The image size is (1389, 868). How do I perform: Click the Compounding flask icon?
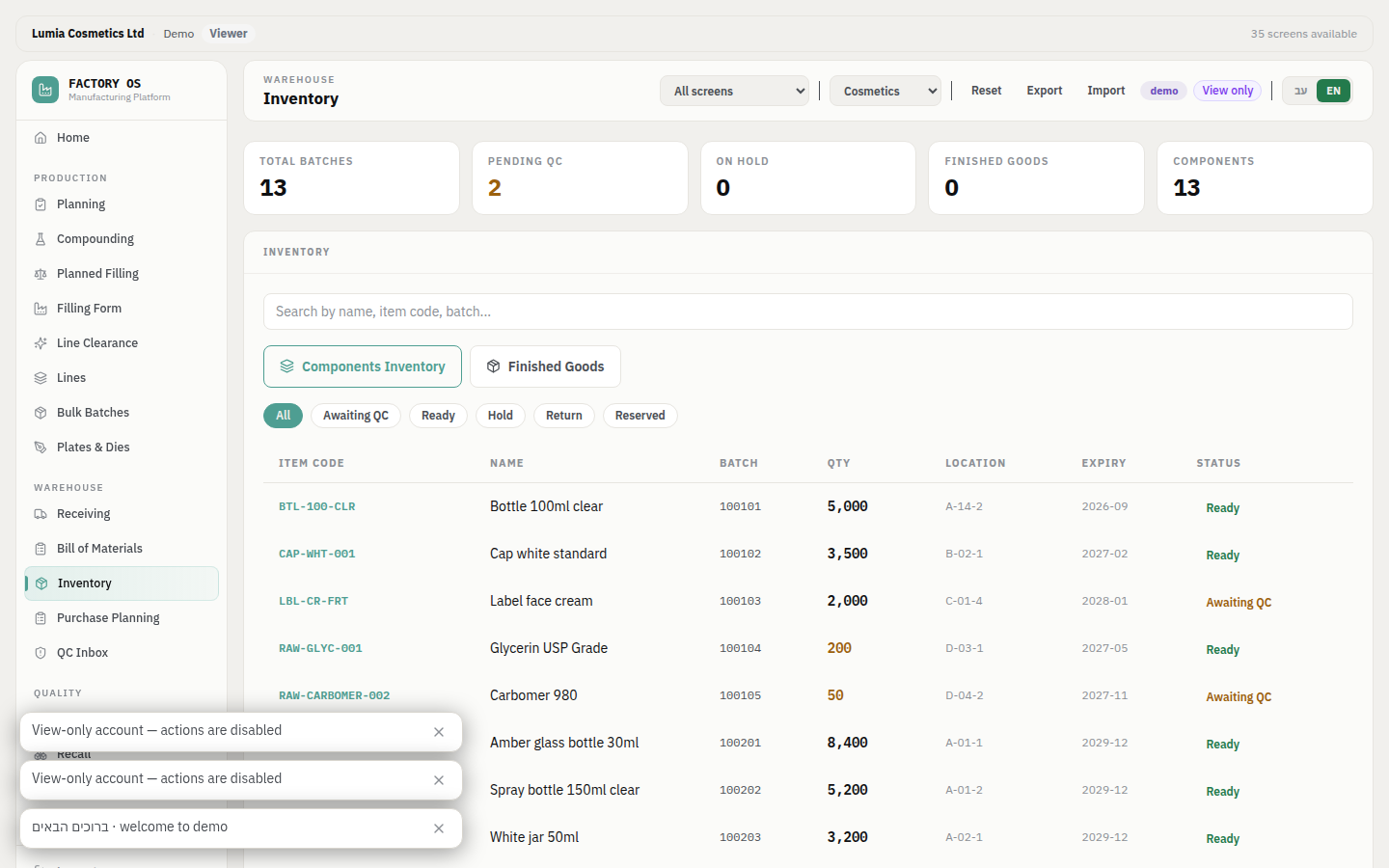41,239
